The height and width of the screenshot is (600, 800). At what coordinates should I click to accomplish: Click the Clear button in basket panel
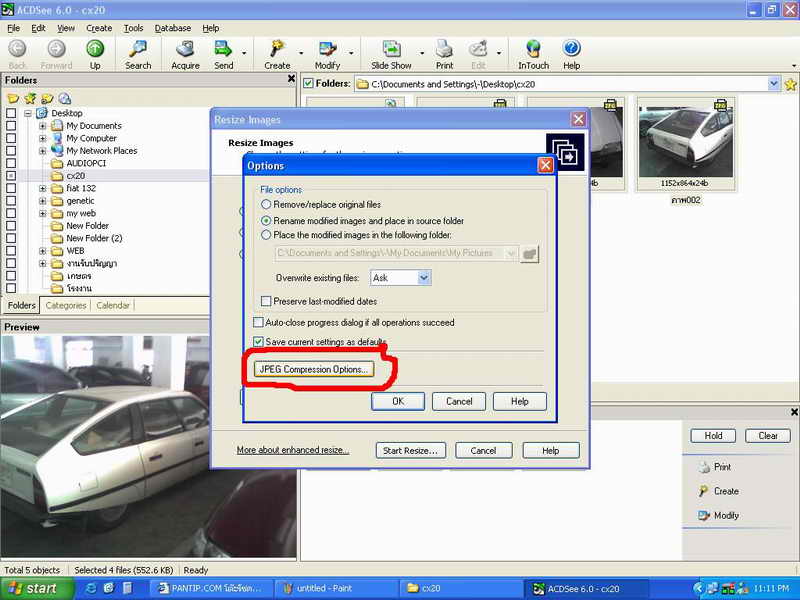tap(768, 436)
